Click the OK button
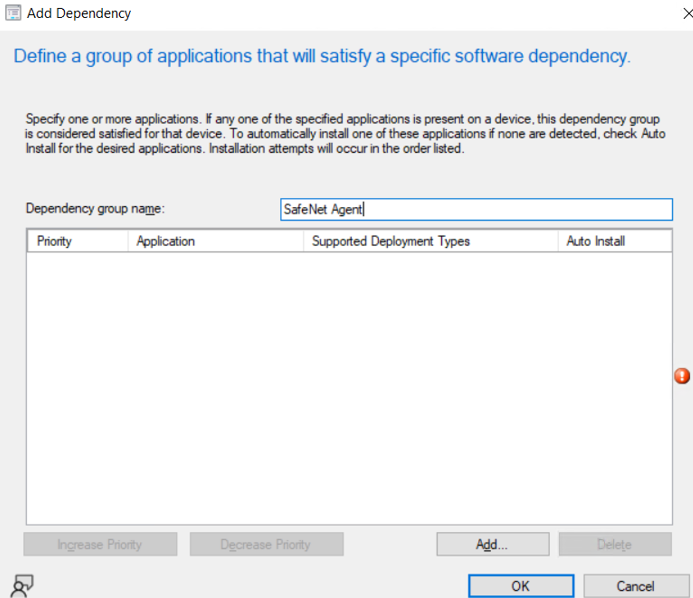 pos(521,586)
